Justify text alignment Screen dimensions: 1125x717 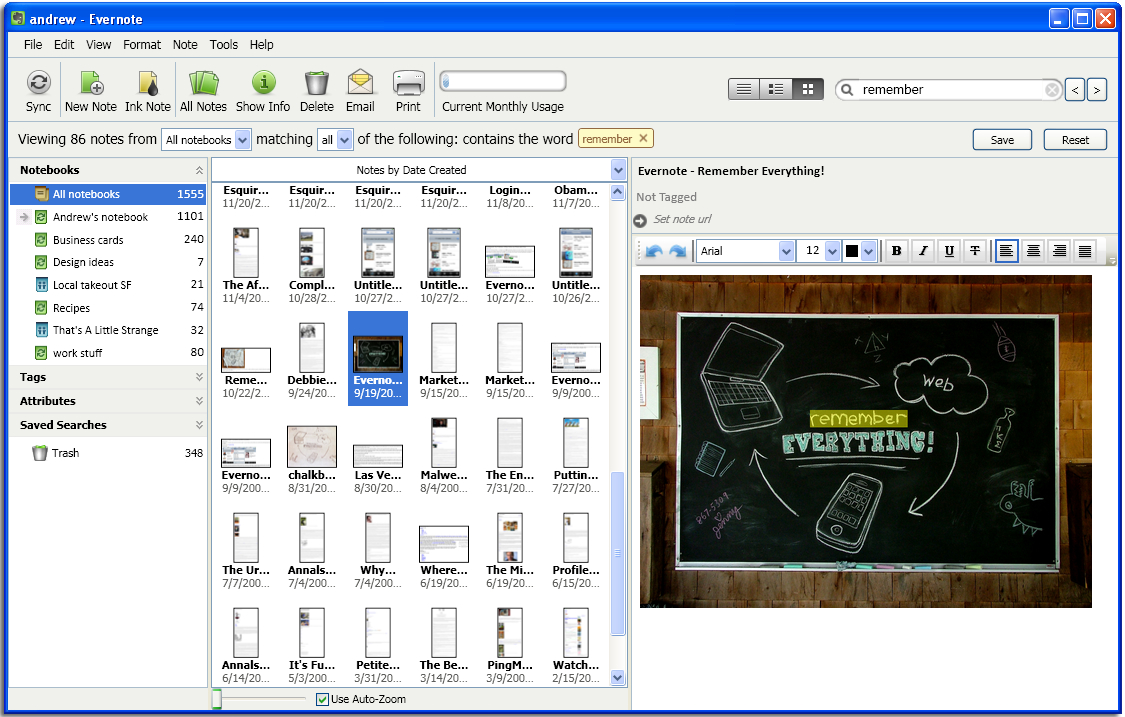1085,250
